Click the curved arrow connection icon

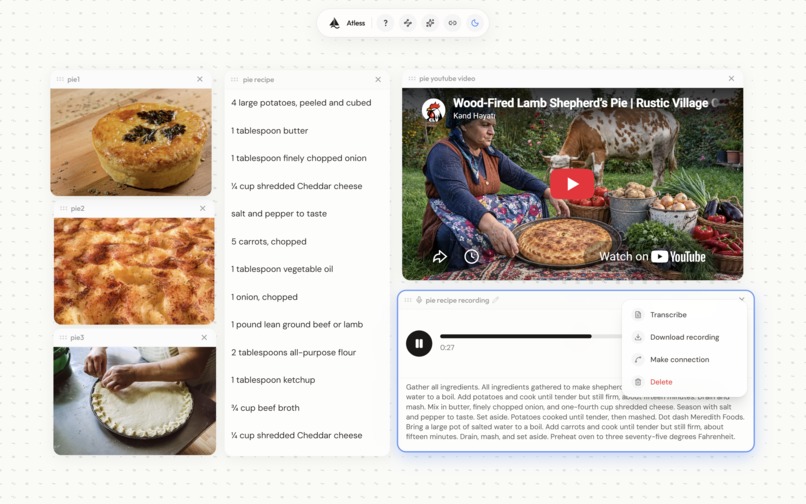638,359
